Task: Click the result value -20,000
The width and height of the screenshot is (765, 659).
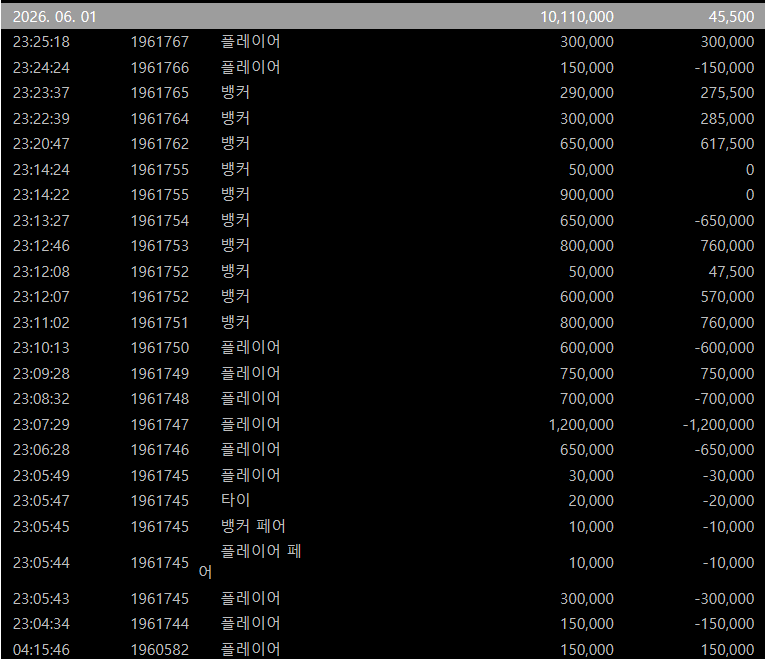Action: 728,500
